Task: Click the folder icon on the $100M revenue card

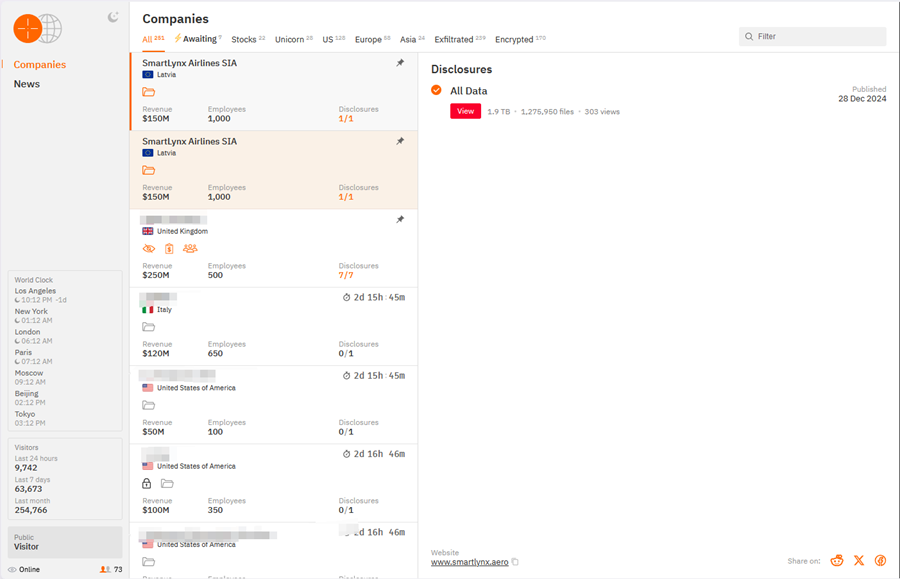Action: (x=167, y=483)
